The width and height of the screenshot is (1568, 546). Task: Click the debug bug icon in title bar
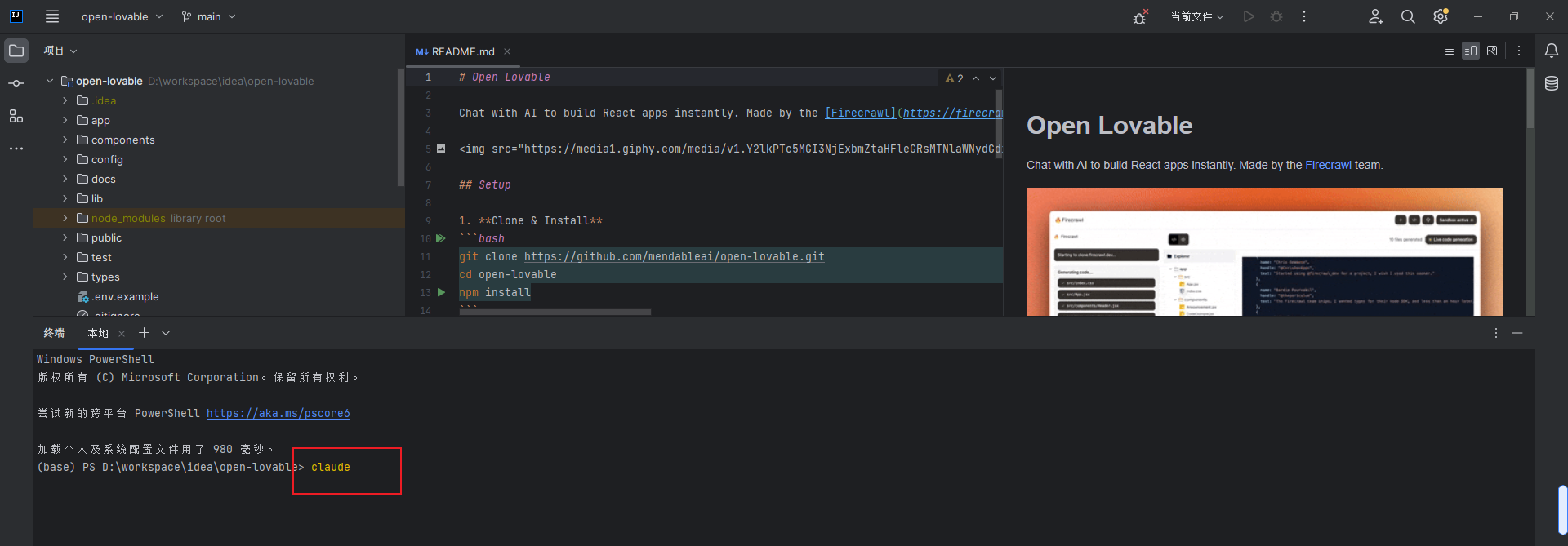(x=1140, y=16)
